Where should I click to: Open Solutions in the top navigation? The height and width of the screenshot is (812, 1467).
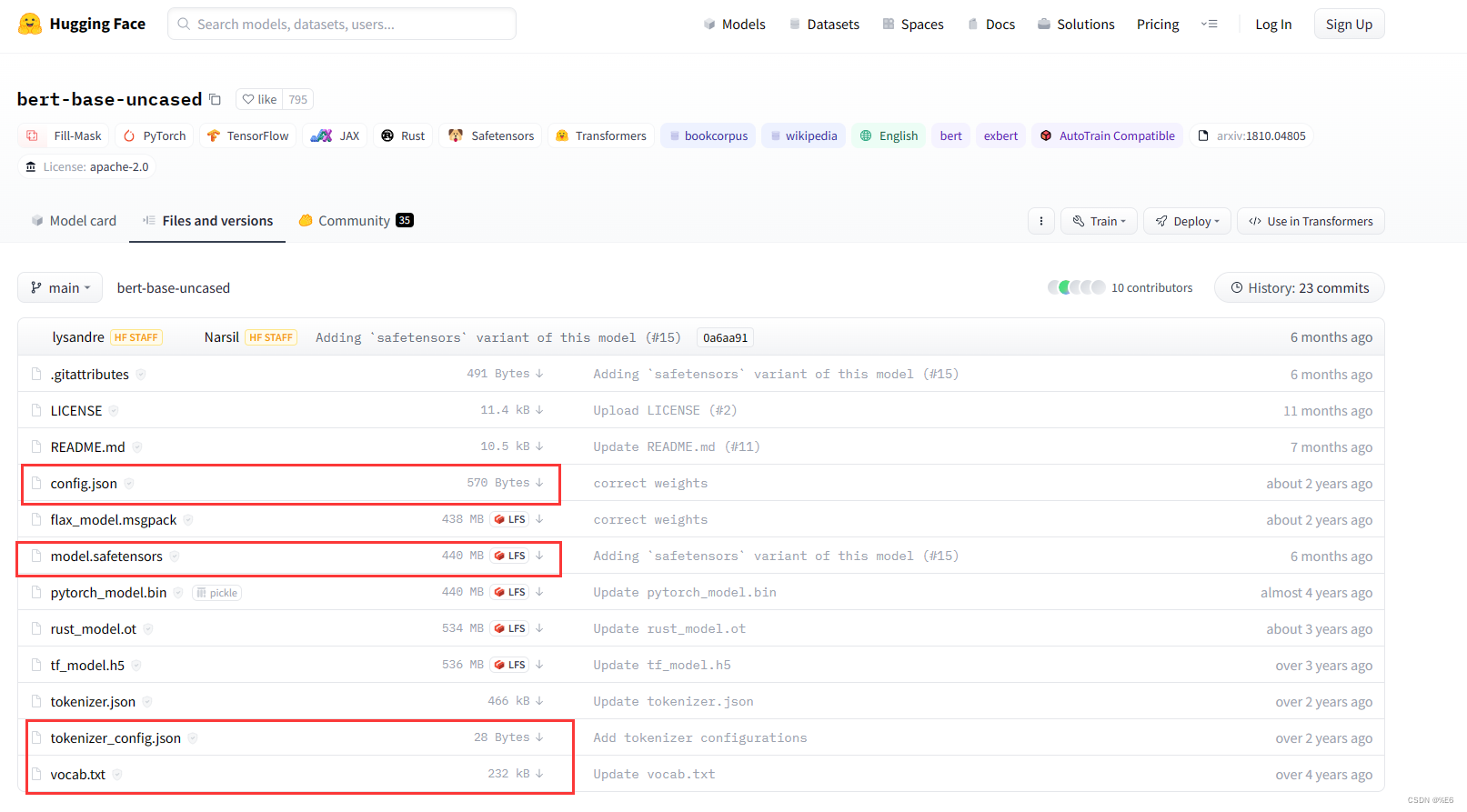click(1076, 25)
